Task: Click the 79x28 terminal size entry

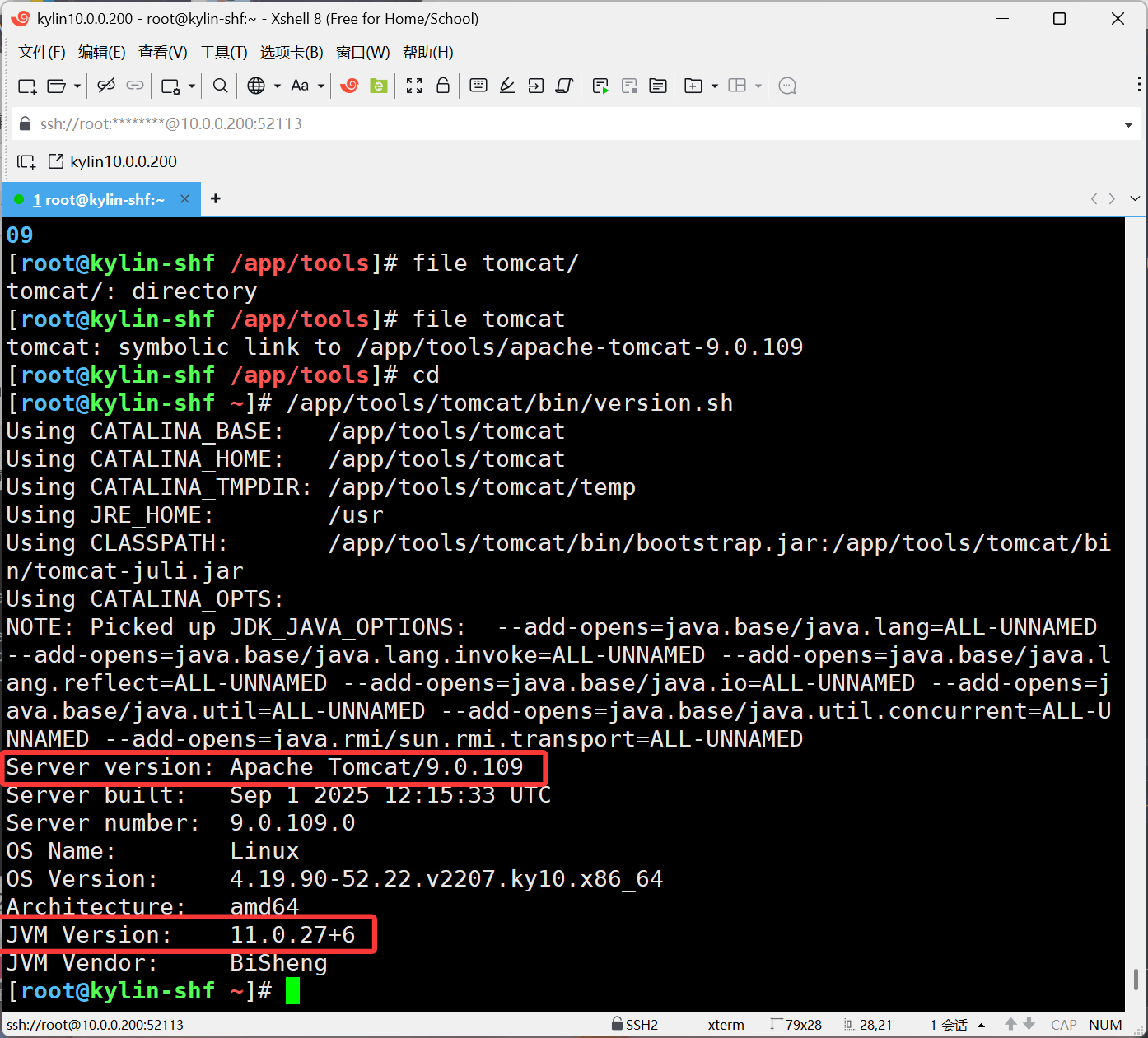Action: coord(796,1025)
